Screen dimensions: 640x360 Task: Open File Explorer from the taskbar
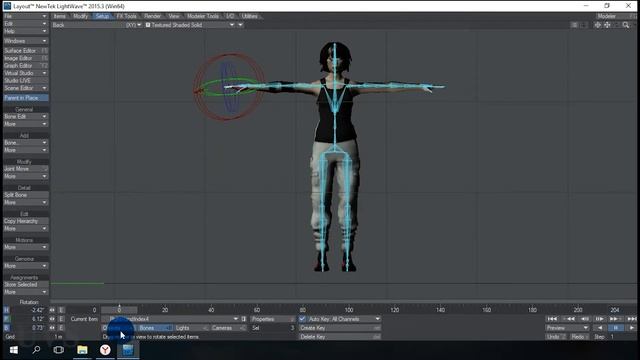(82, 350)
